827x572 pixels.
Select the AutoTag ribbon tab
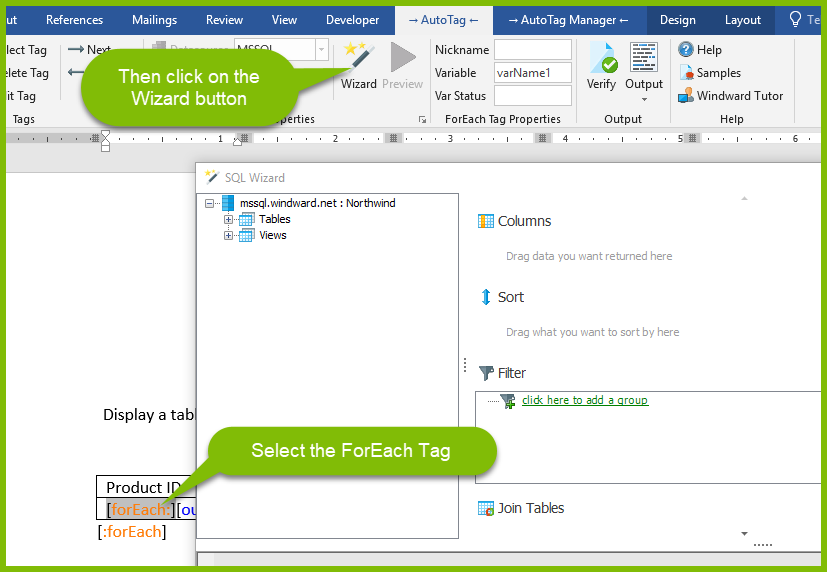click(x=444, y=20)
